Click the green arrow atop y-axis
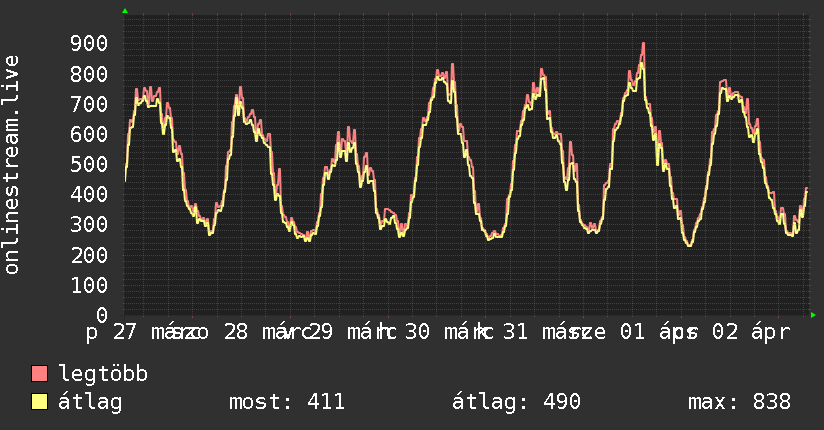Viewport: 824px width, 430px height. pyautogui.click(x=125, y=11)
